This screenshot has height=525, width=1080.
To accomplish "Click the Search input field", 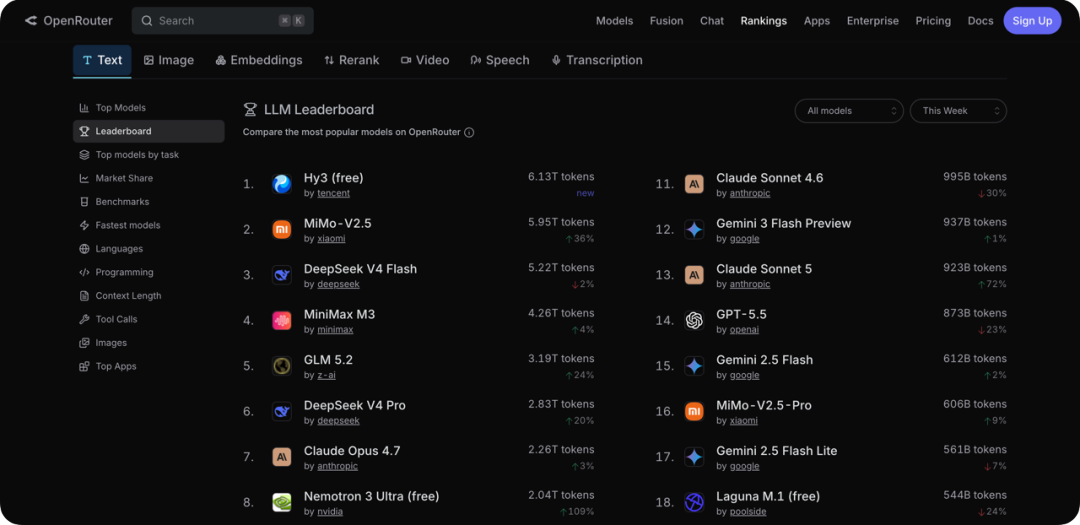I will (x=222, y=21).
